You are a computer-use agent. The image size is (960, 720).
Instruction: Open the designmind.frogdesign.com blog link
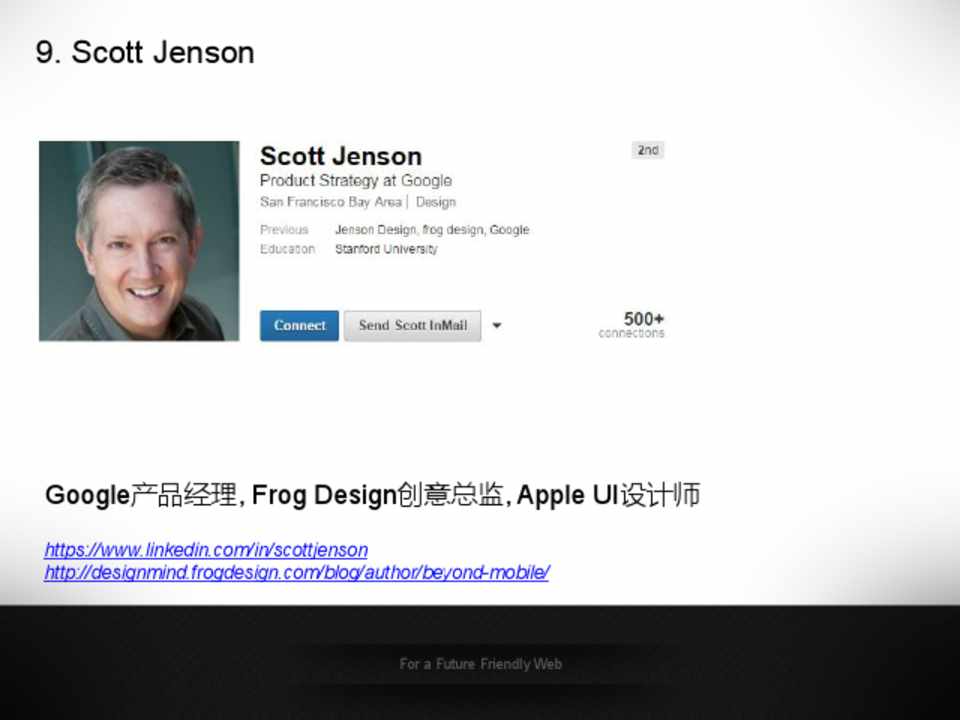pyautogui.click(x=297, y=572)
